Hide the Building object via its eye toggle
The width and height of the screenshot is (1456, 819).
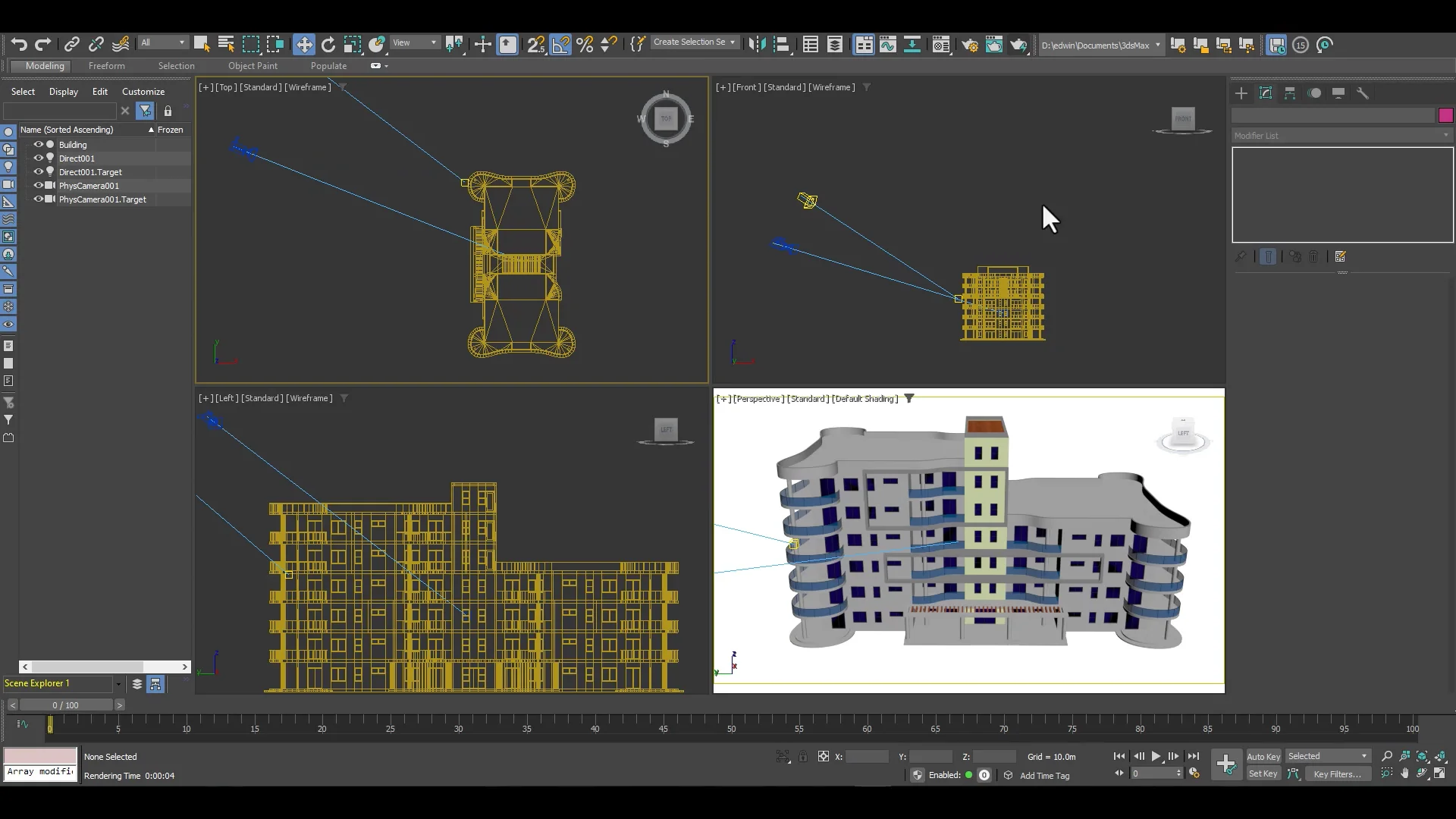[x=38, y=144]
